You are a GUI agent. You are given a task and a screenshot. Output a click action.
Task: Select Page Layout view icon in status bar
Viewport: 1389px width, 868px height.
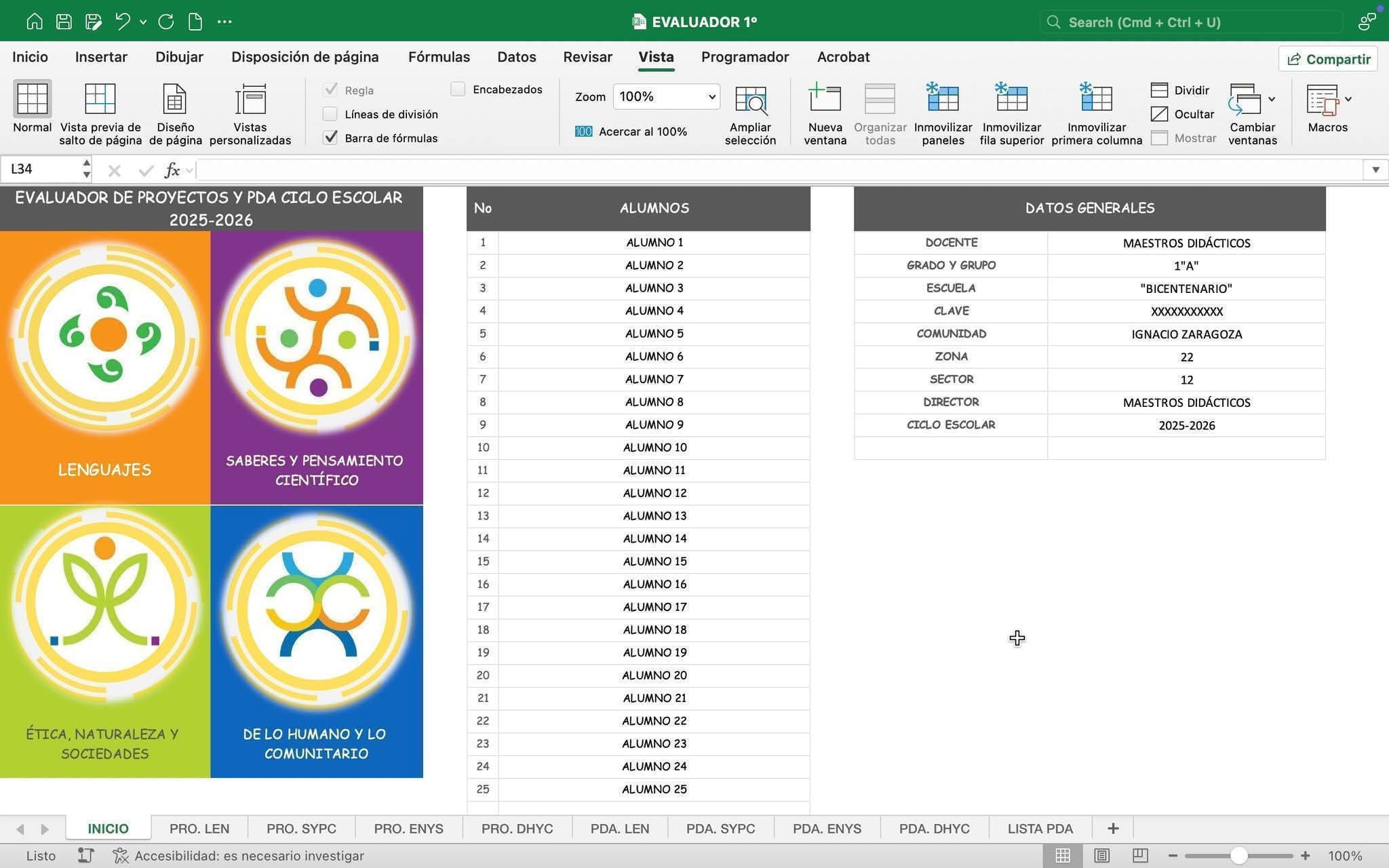click(1102, 856)
